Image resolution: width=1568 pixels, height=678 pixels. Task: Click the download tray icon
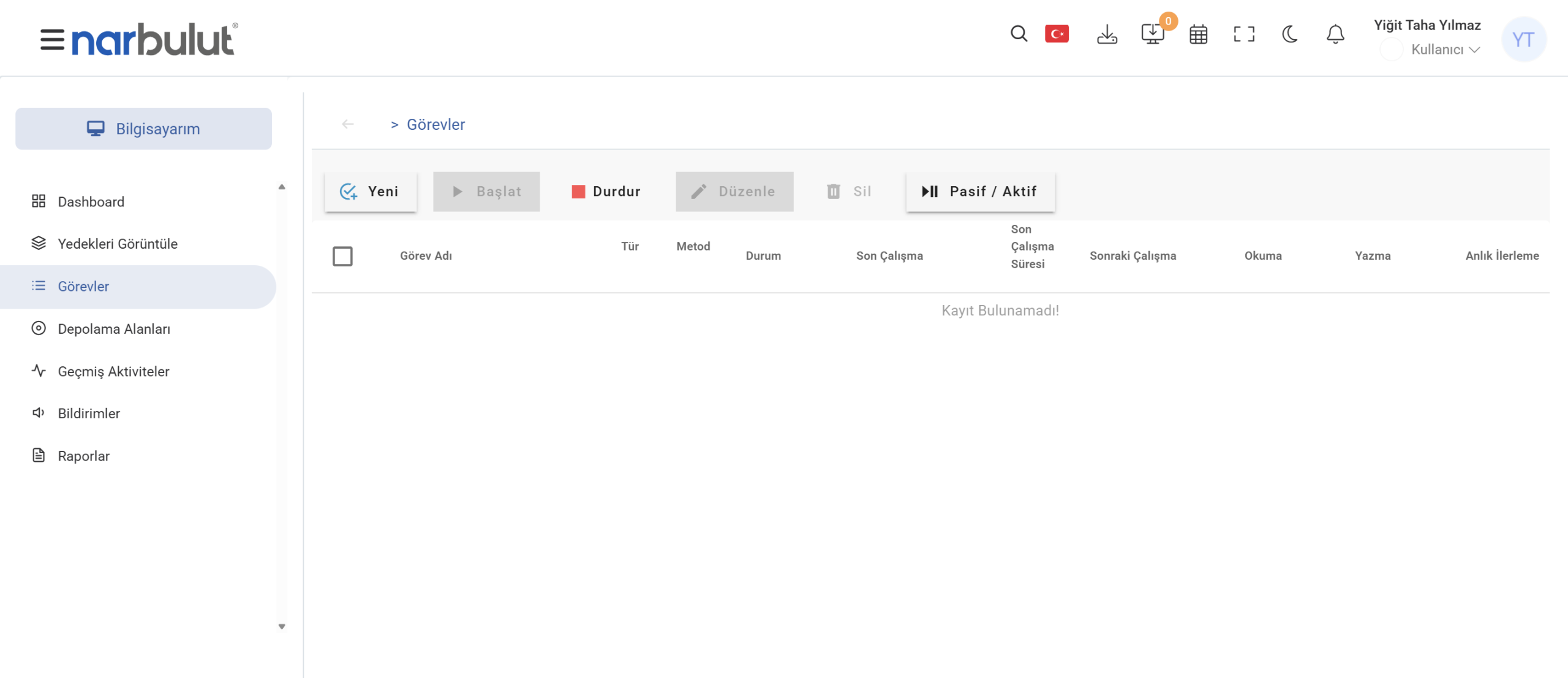pyautogui.click(x=1107, y=34)
